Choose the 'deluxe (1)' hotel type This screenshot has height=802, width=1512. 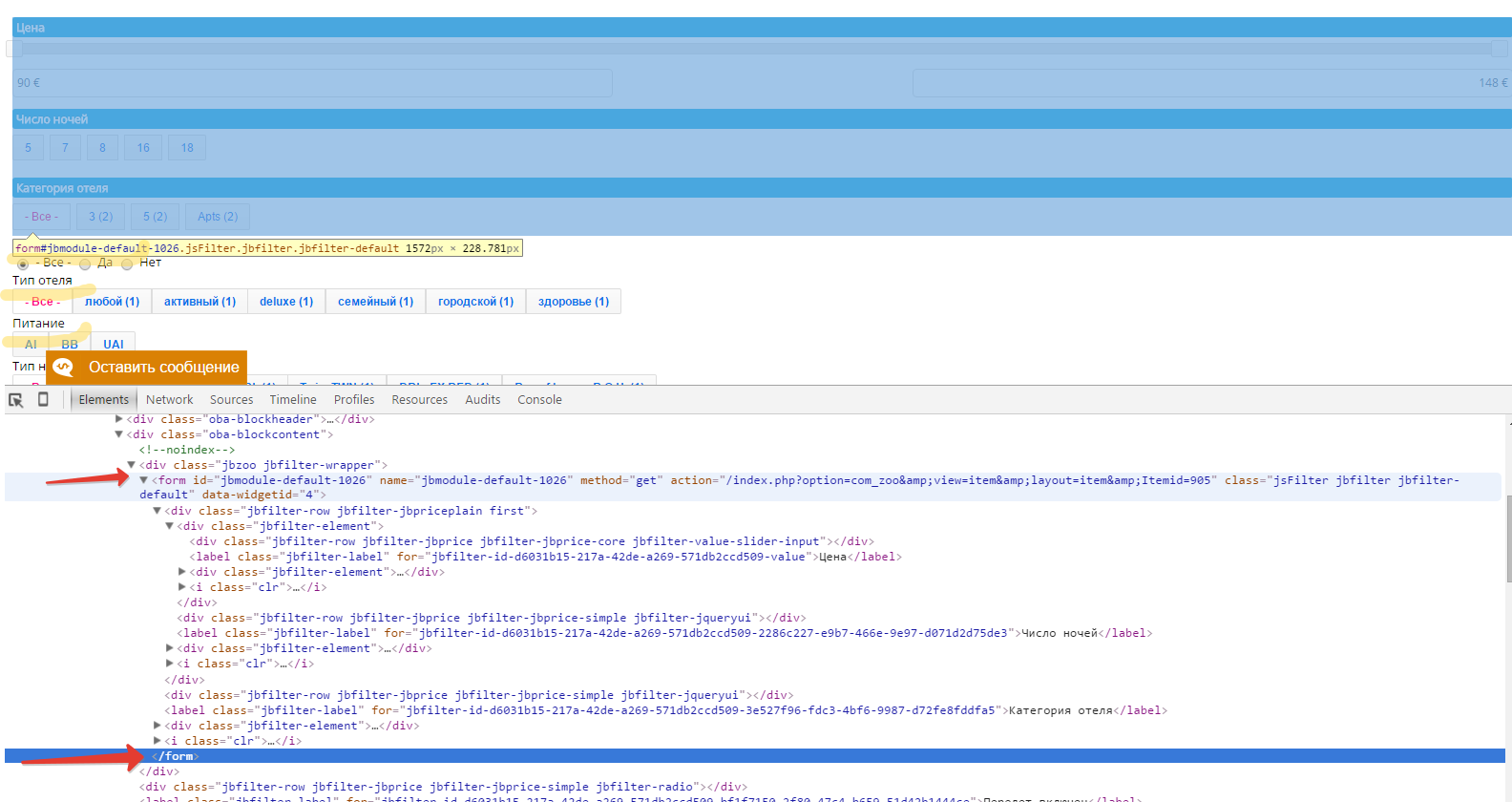(x=286, y=302)
